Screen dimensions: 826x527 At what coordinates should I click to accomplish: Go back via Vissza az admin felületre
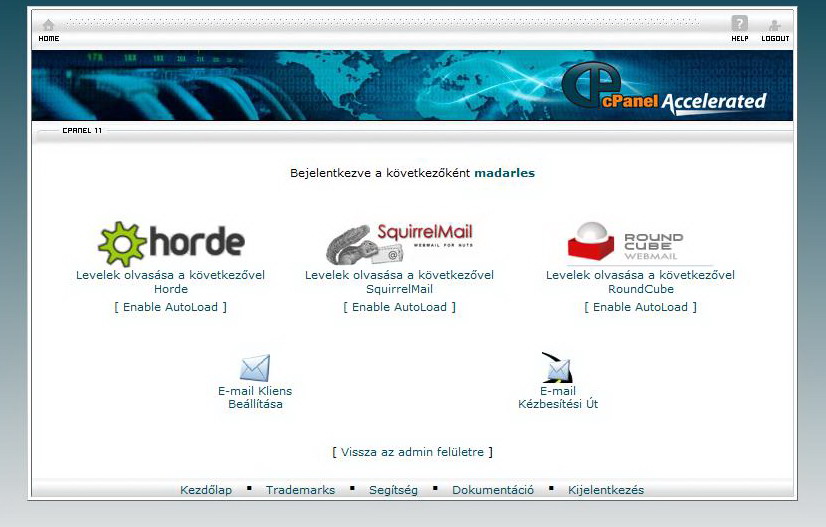pos(412,452)
